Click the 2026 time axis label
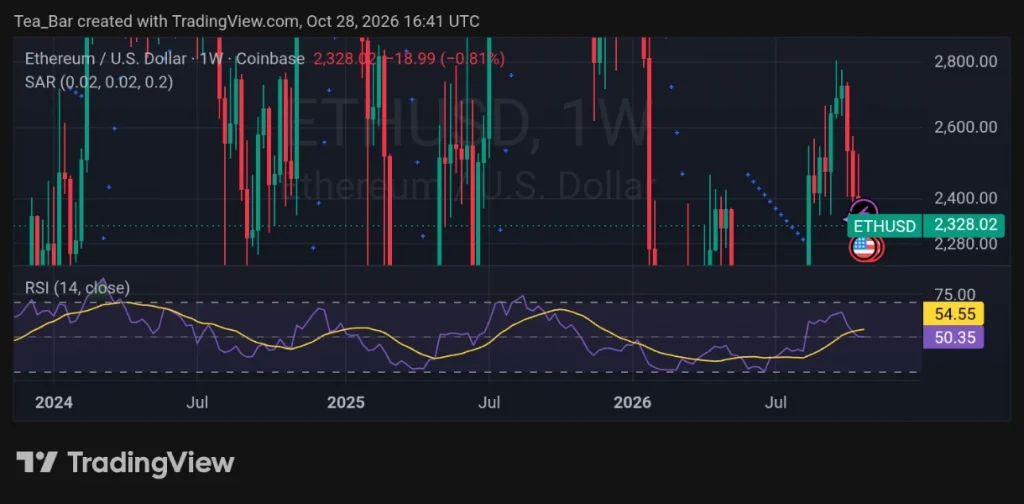Image resolution: width=1024 pixels, height=504 pixels. pyautogui.click(x=633, y=402)
